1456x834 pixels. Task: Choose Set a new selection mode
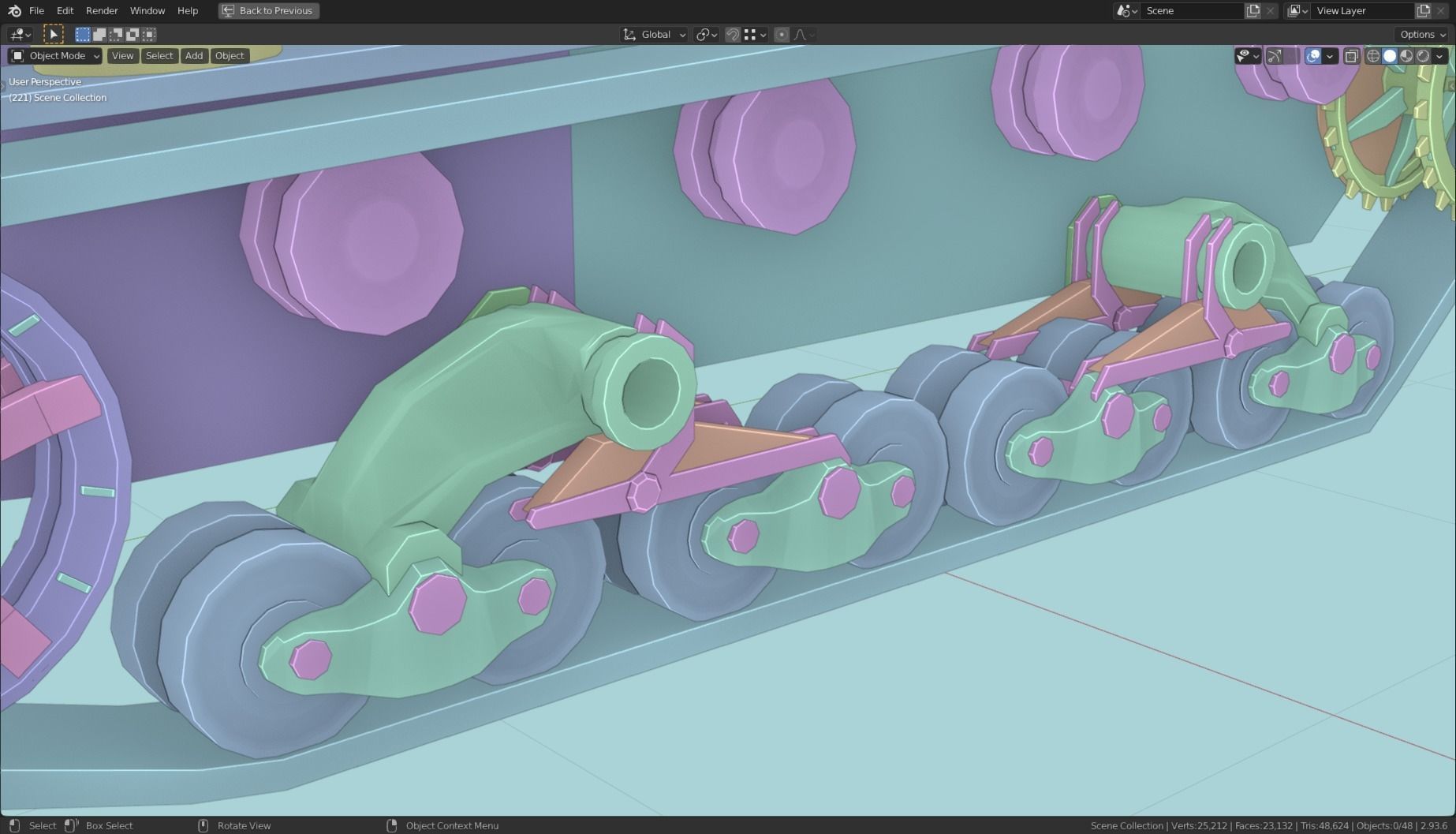(x=83, y=34)
